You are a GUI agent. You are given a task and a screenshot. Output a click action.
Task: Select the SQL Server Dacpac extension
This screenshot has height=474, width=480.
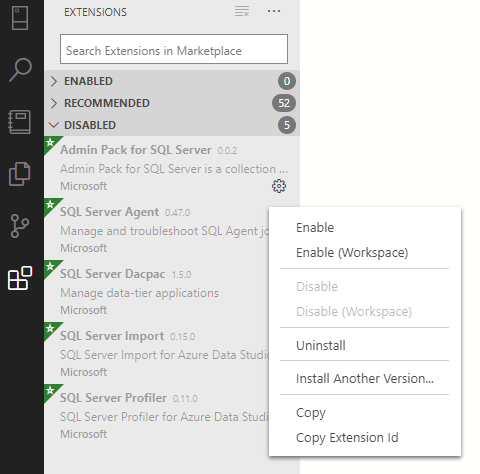point(157,291)
